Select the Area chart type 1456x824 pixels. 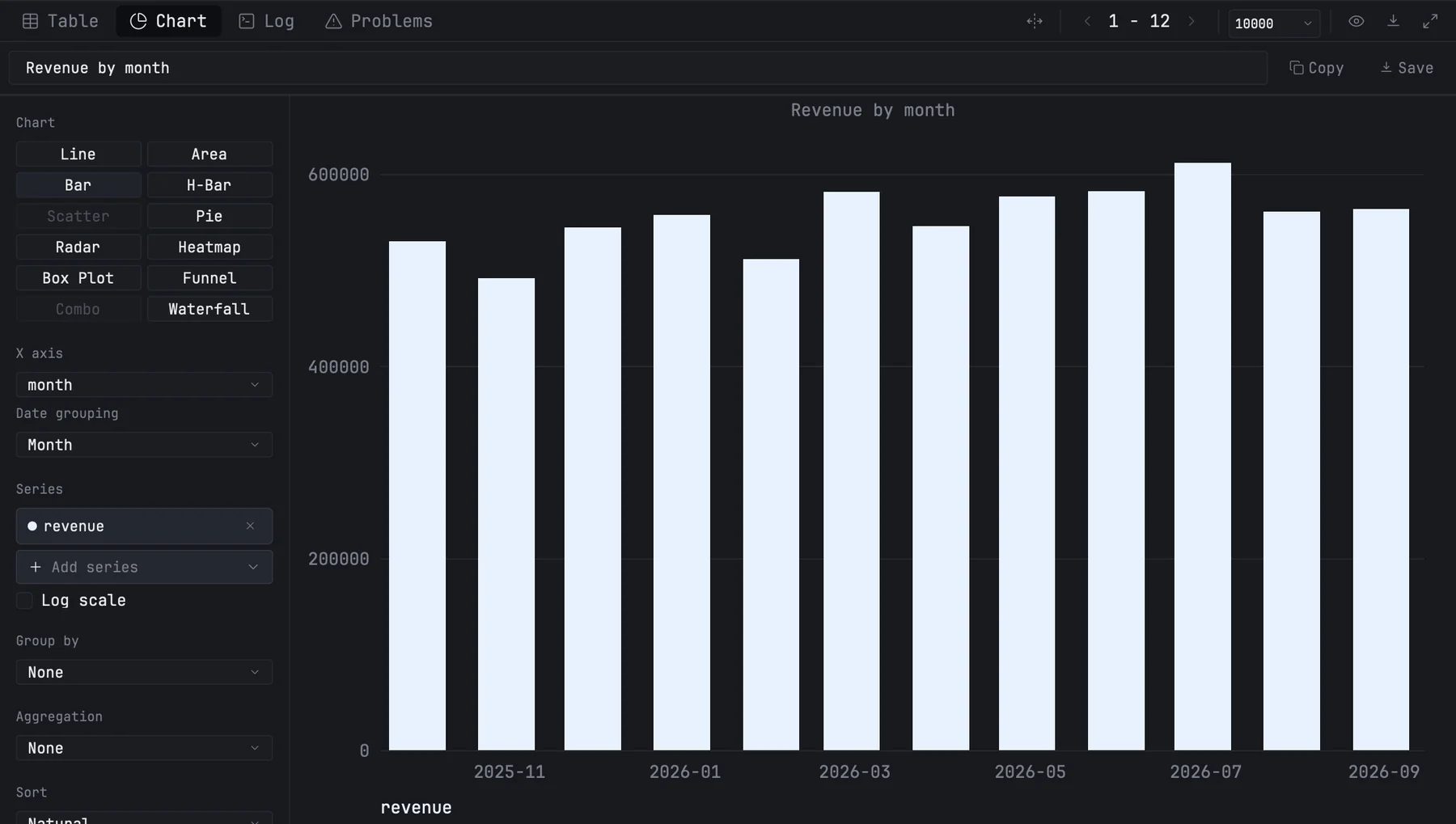pyautogui.click(x=210, y=154)
